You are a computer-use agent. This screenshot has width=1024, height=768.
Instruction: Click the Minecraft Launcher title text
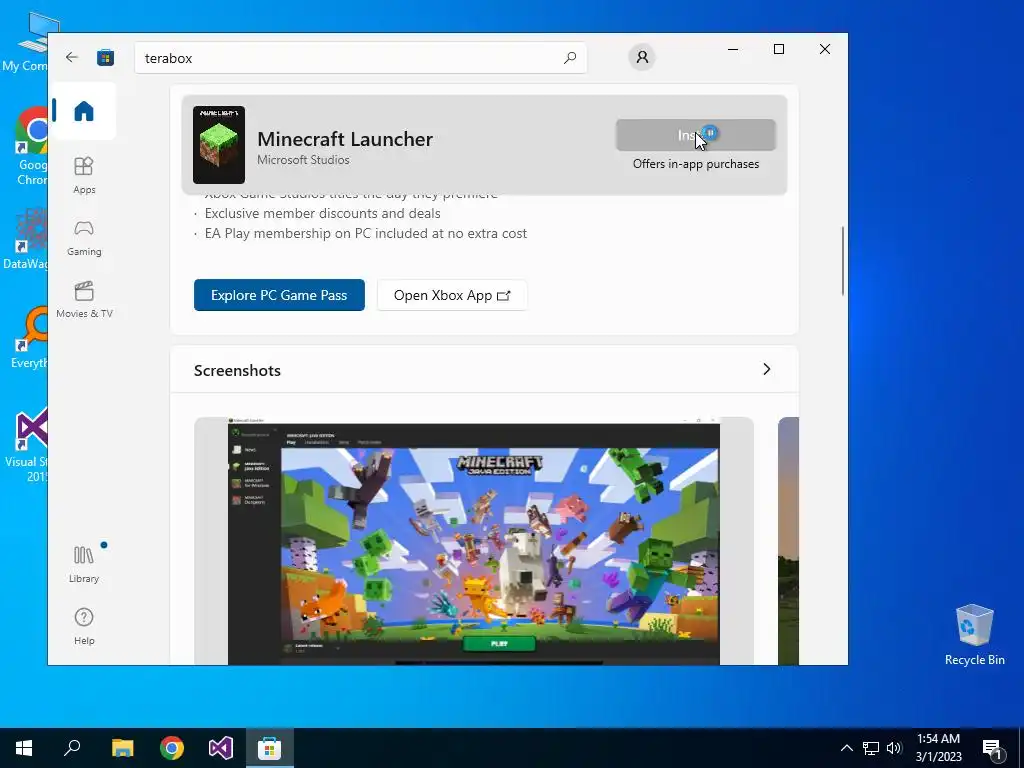coord(345,138)
